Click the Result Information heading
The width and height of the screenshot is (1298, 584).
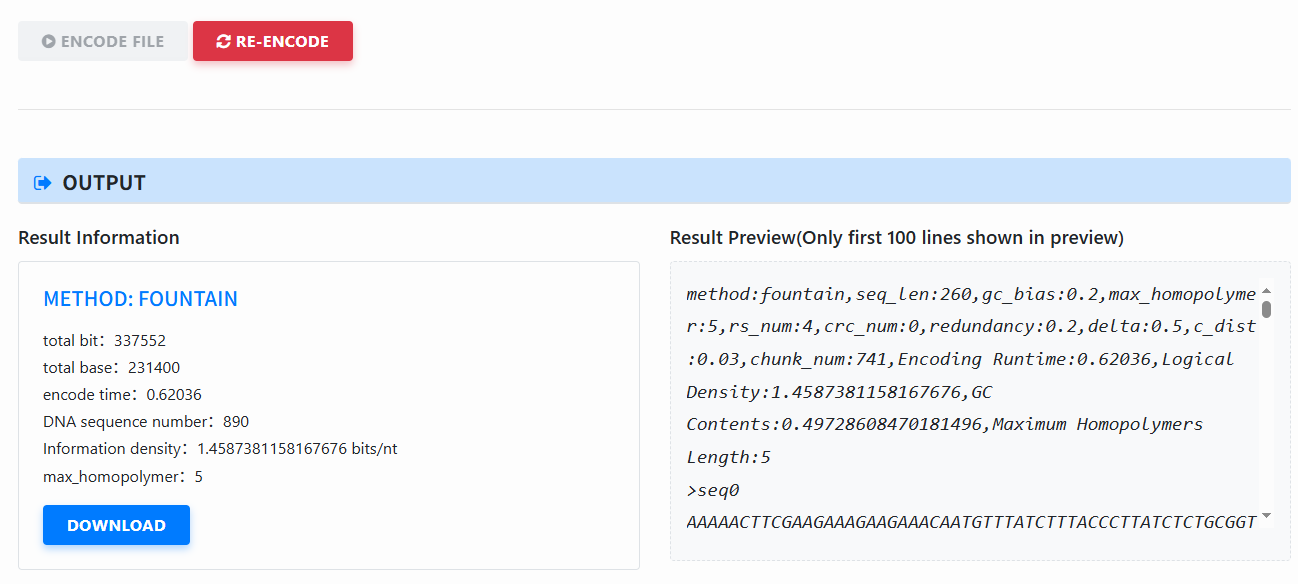(x=99, y=238)
